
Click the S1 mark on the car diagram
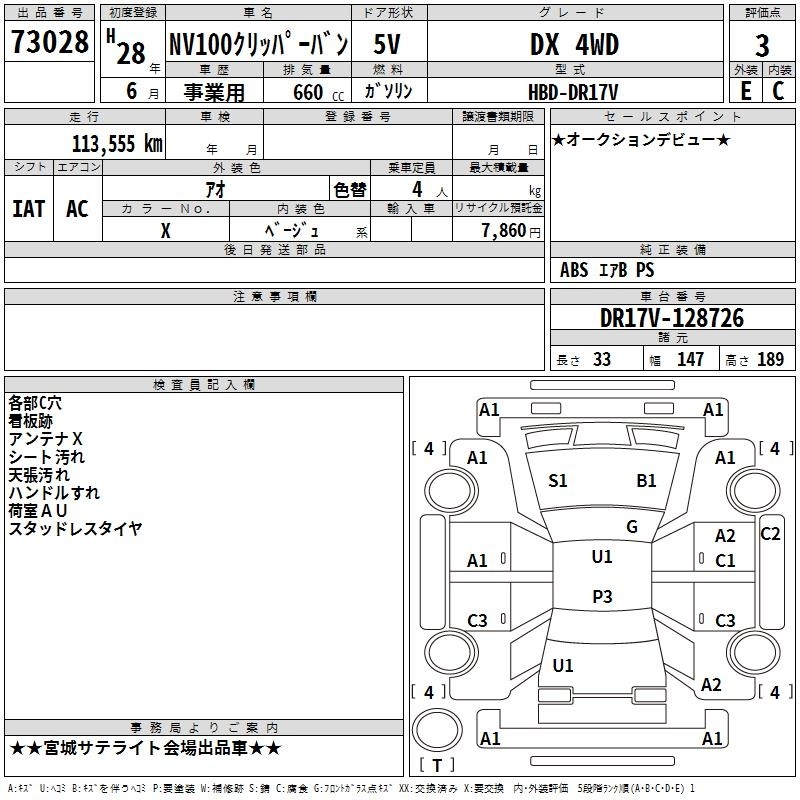558,481
